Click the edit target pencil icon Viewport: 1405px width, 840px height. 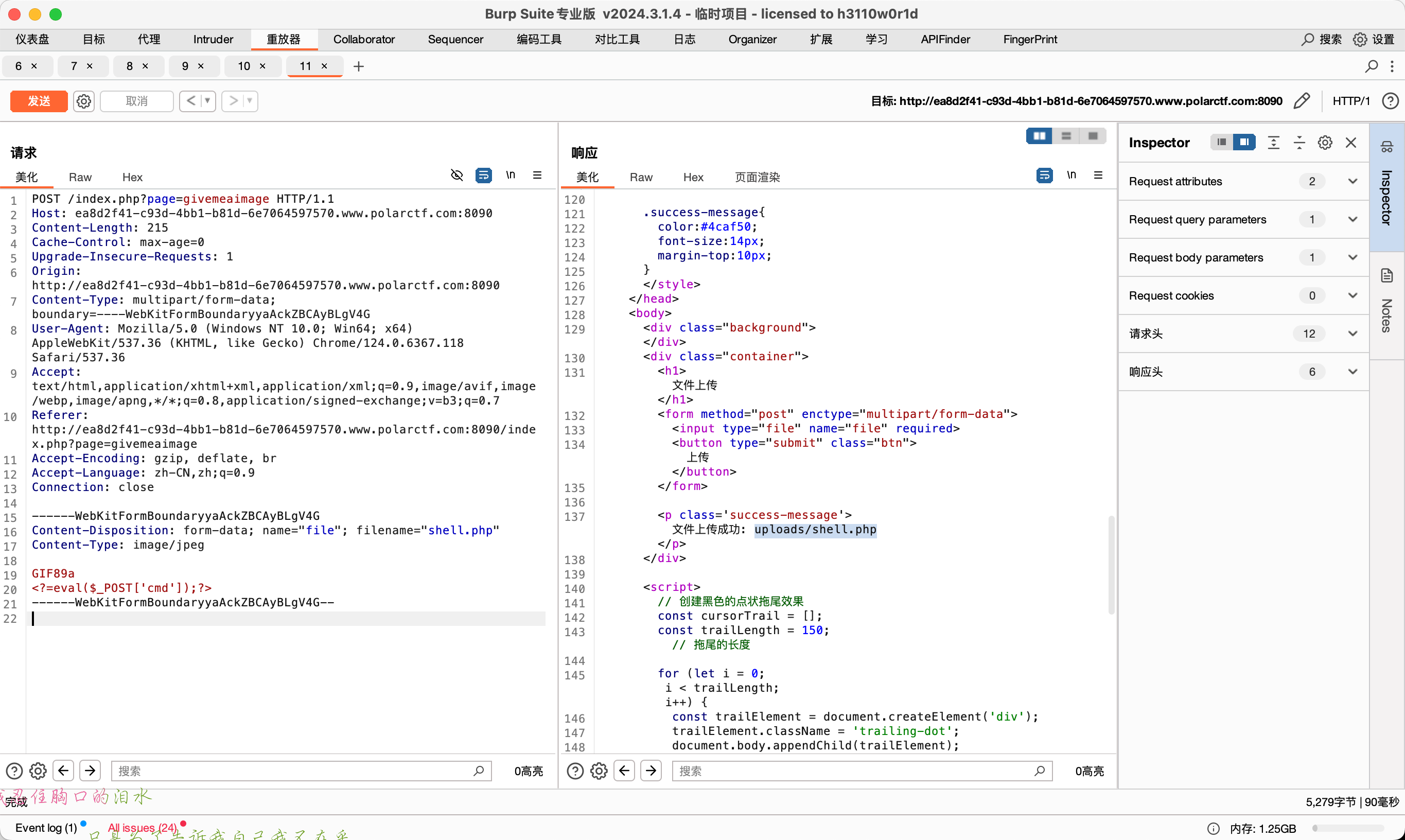click(x=1302, y=101)
